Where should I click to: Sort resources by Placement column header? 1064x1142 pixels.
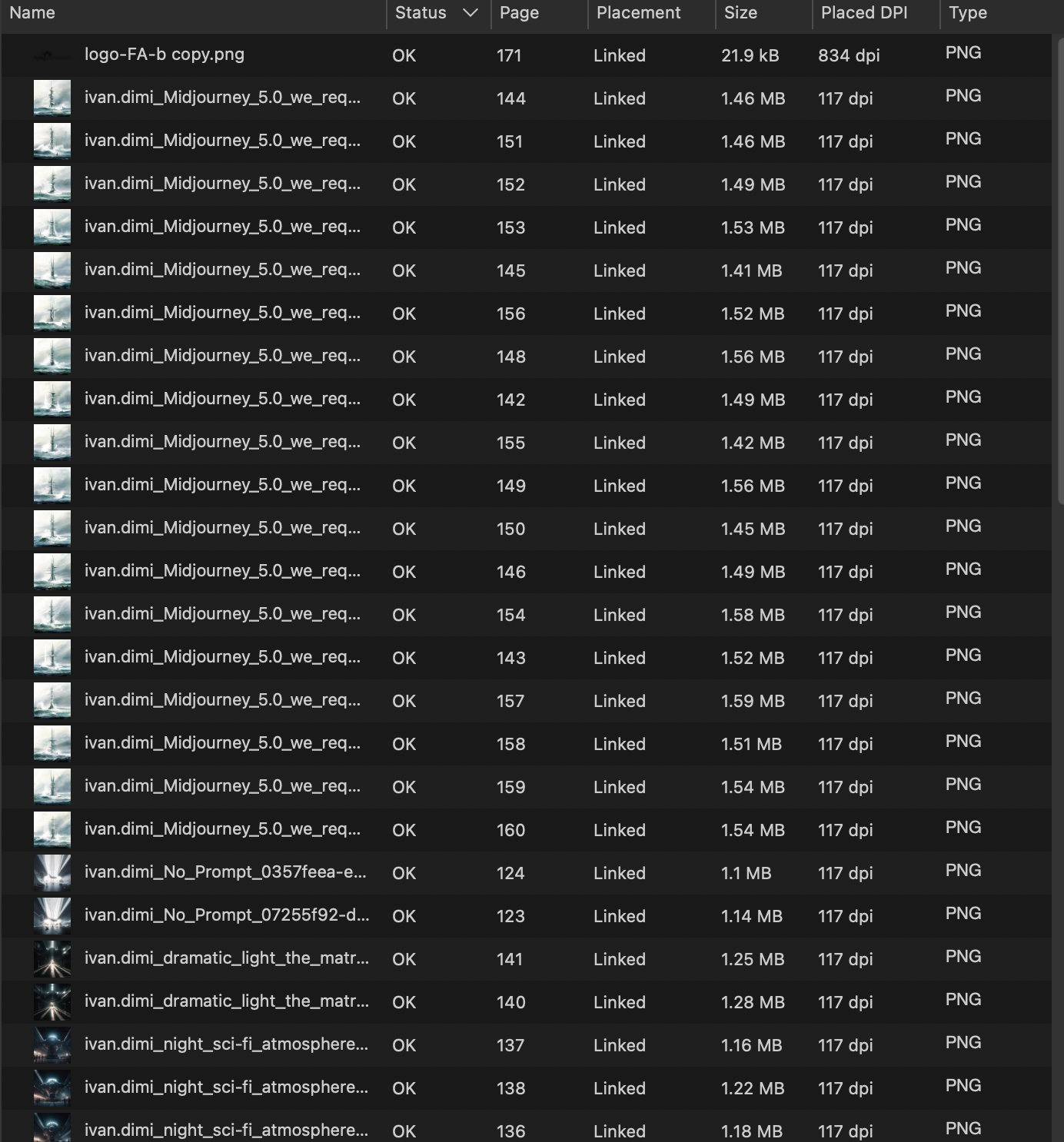pos(638,13)
